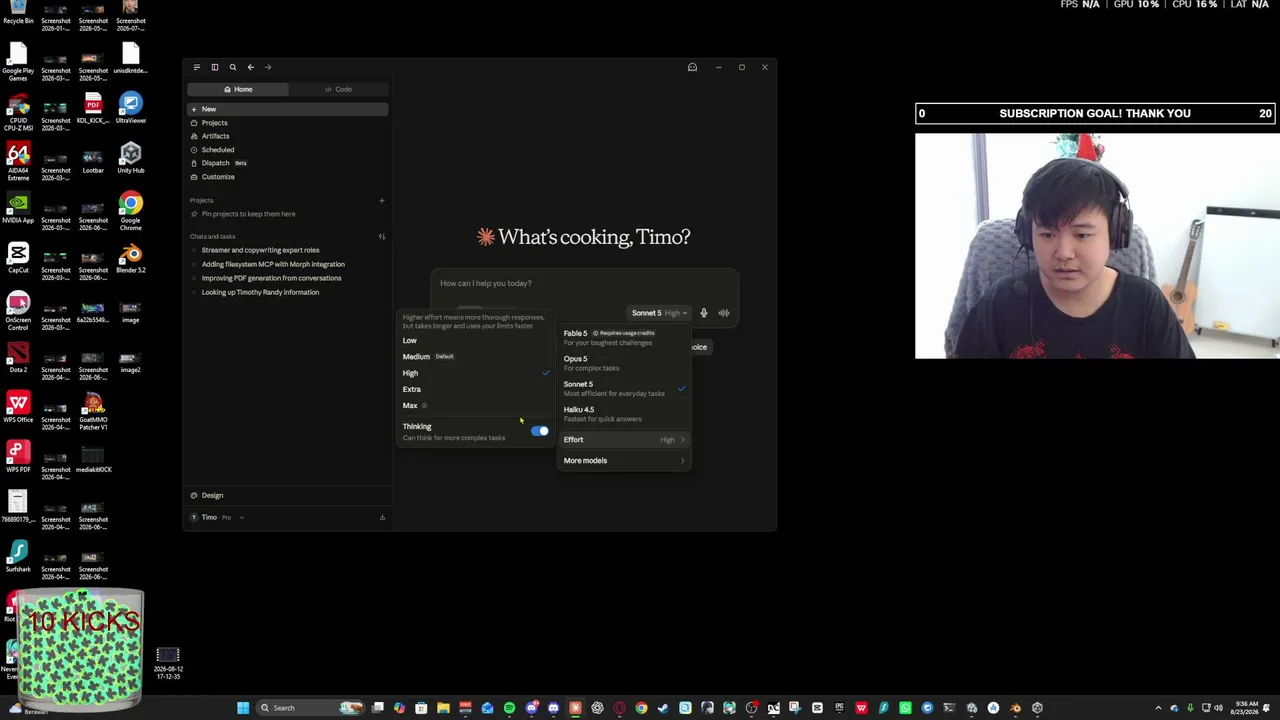Viewport: 1280px width, 720px height.
Task: Start voice mode with the waveform icon
Action: click(x=724, y=313)
